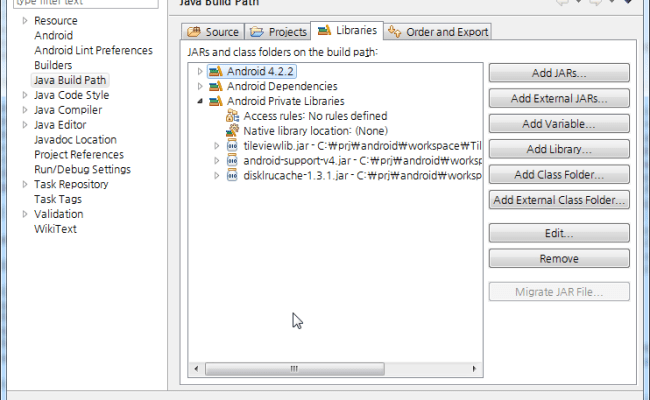Expand the tileviewlib.jar entry
Screen dimensions: 650x400
click(x=216, y=146)
